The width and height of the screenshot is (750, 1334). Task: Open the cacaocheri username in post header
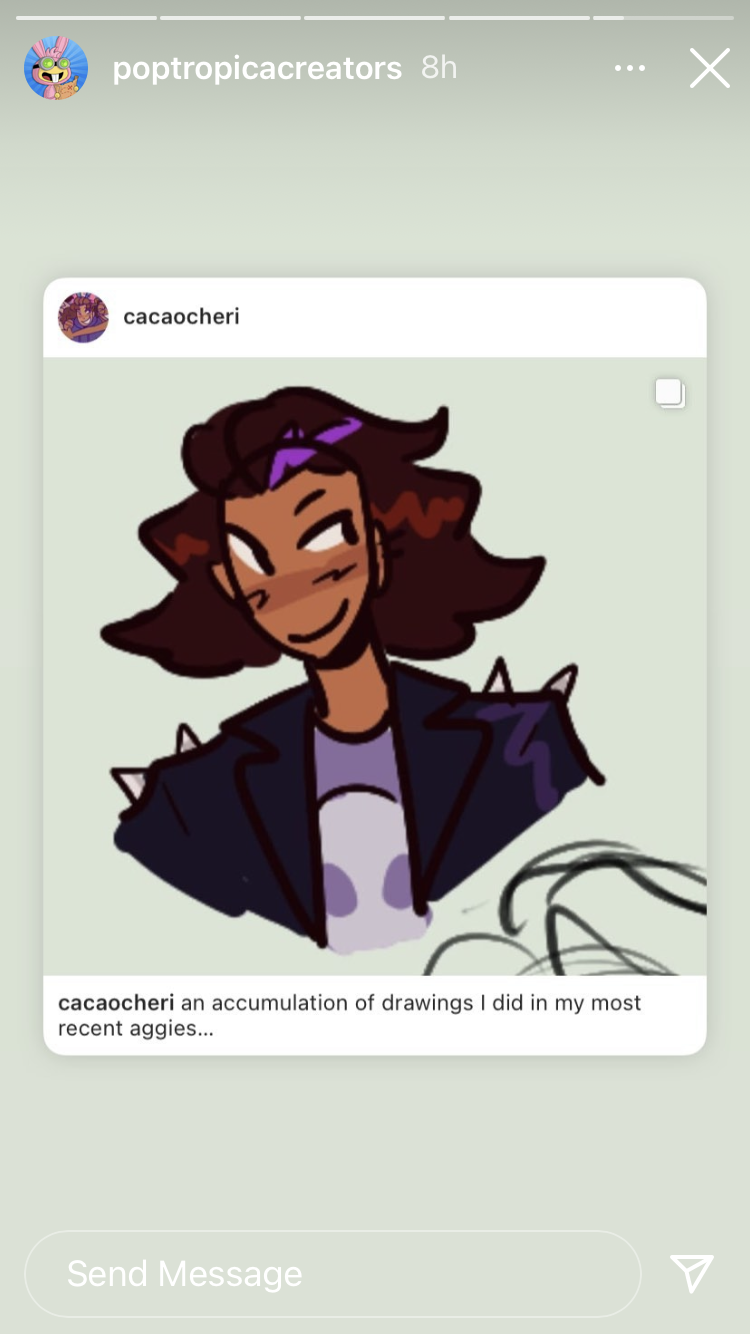click(181, 317)
